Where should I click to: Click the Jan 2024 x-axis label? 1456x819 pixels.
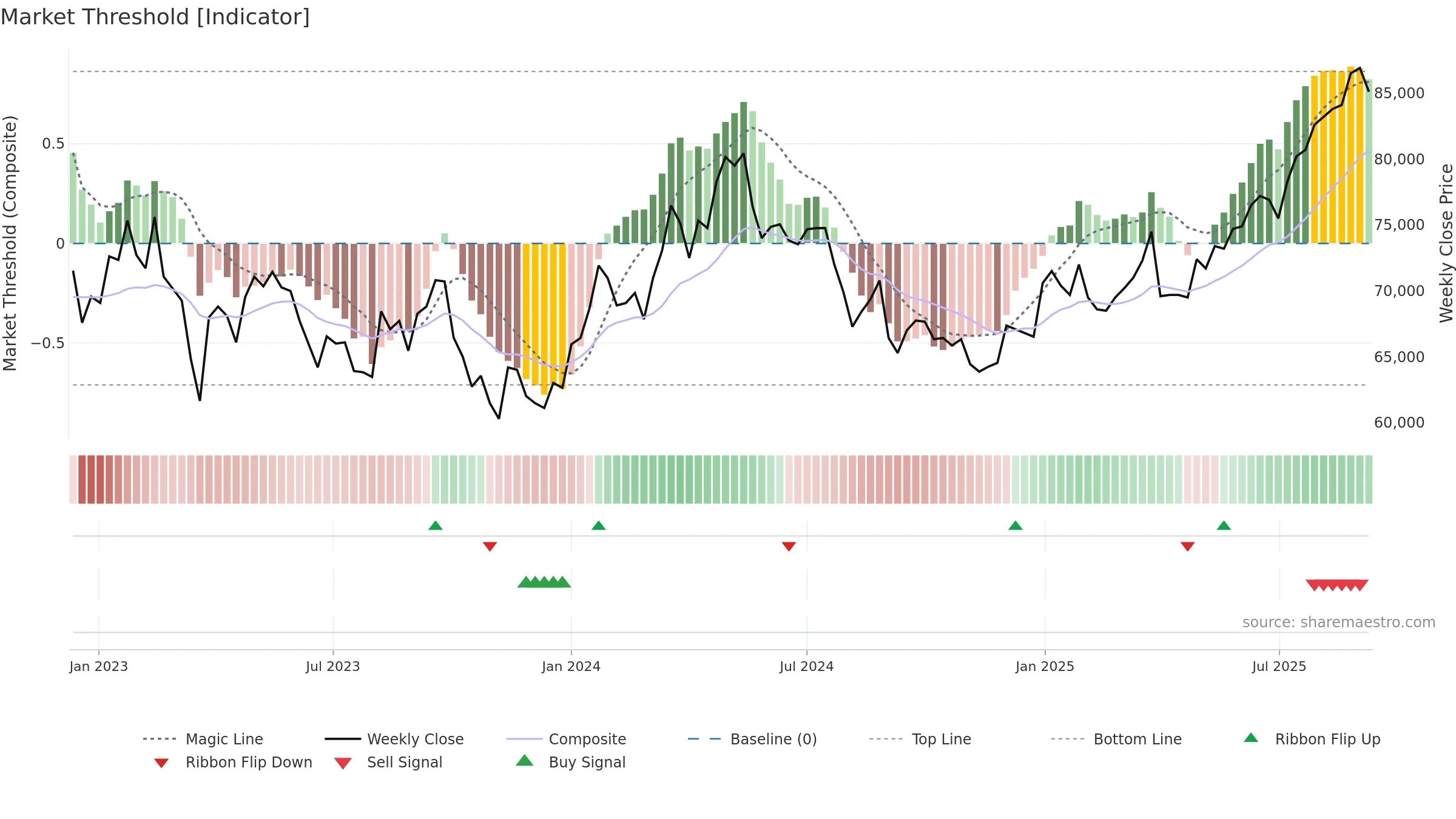pos(571,666)
